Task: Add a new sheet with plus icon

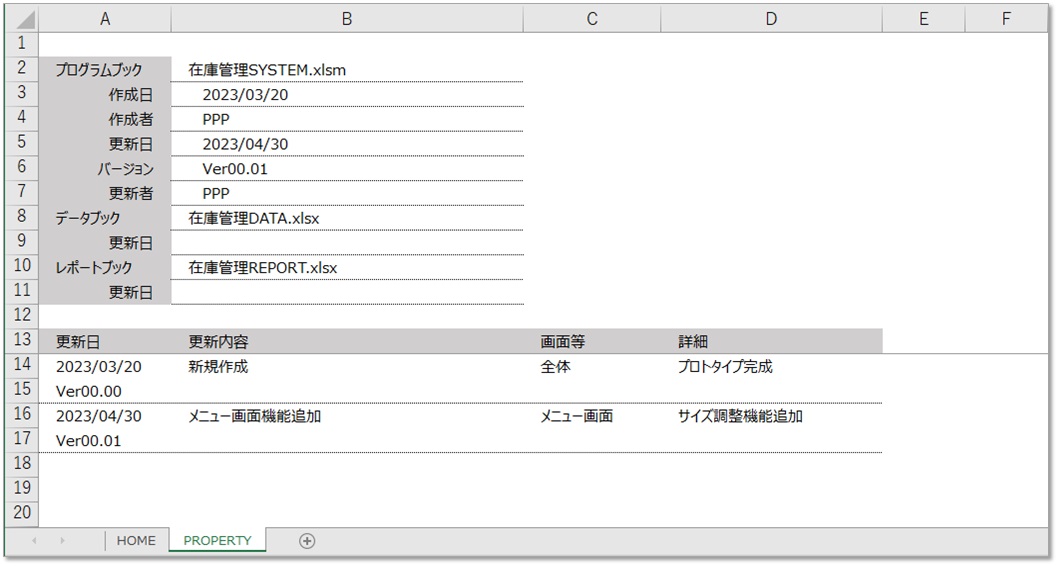Action: click(x=307, y=540)
